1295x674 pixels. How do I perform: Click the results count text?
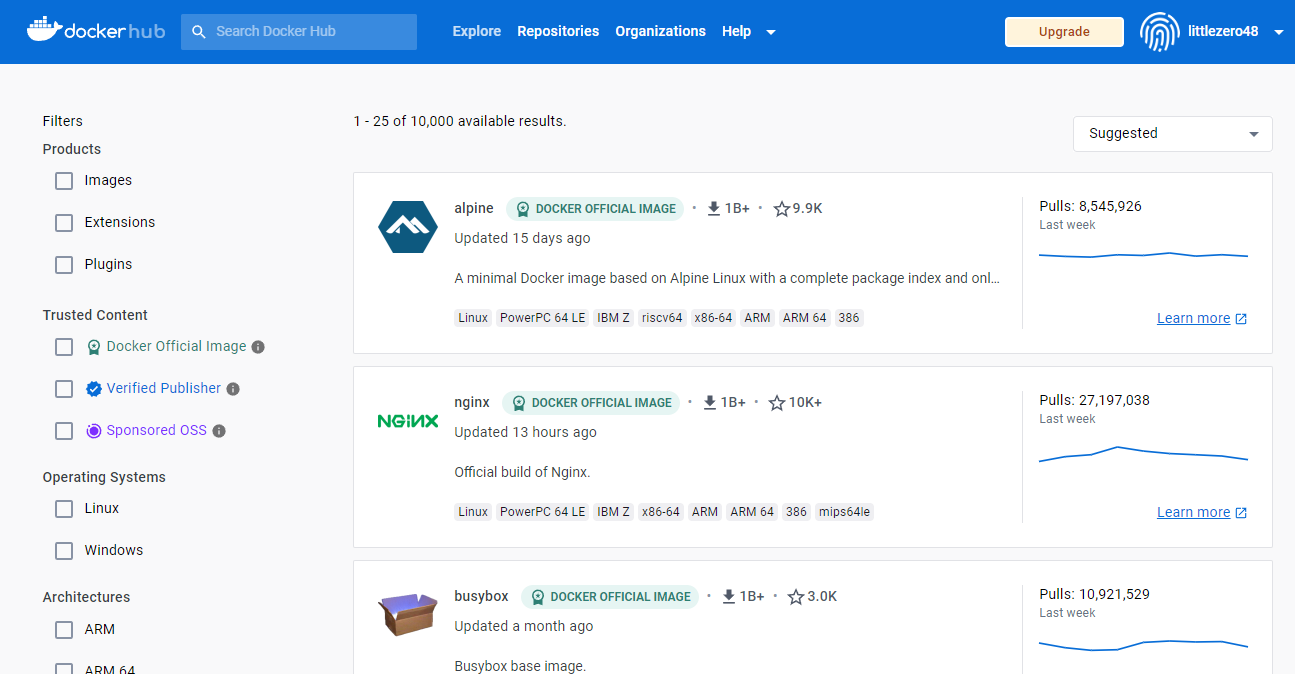tap(460, 121)
